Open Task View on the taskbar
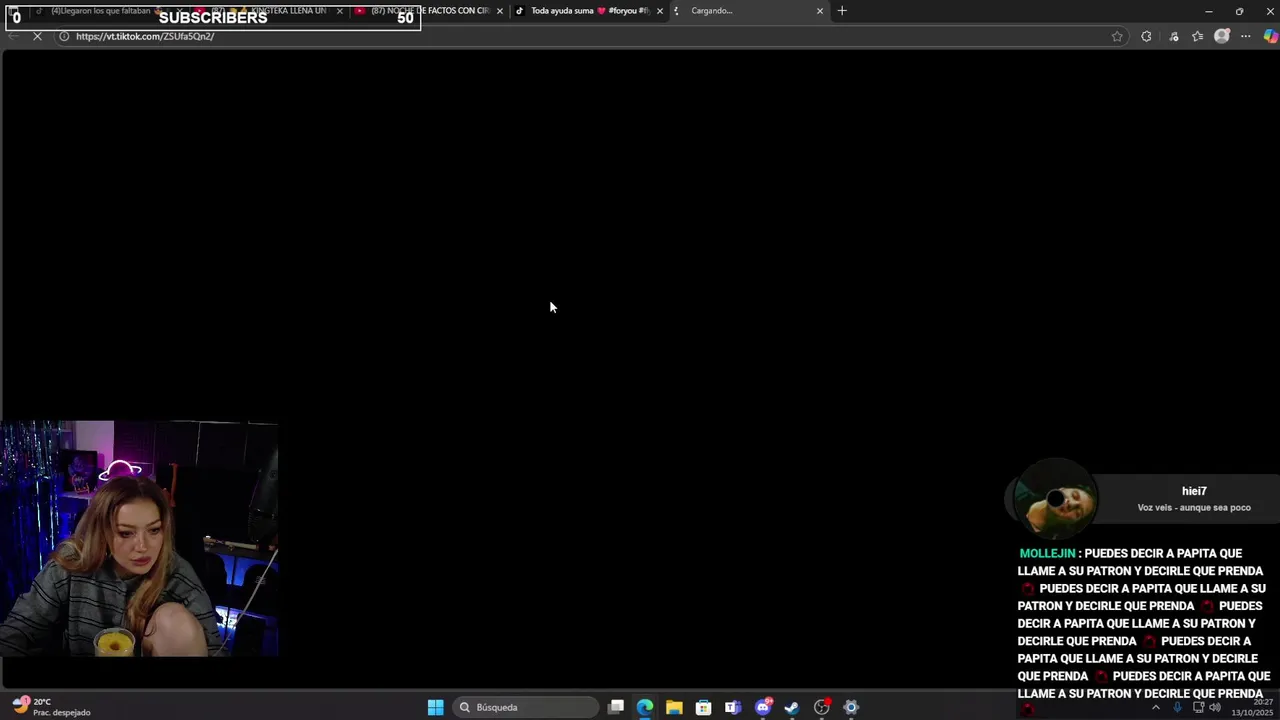Image resolution: width=1280 pixels, height=720 pixels. pyautogui.click(x=616, y=707)
